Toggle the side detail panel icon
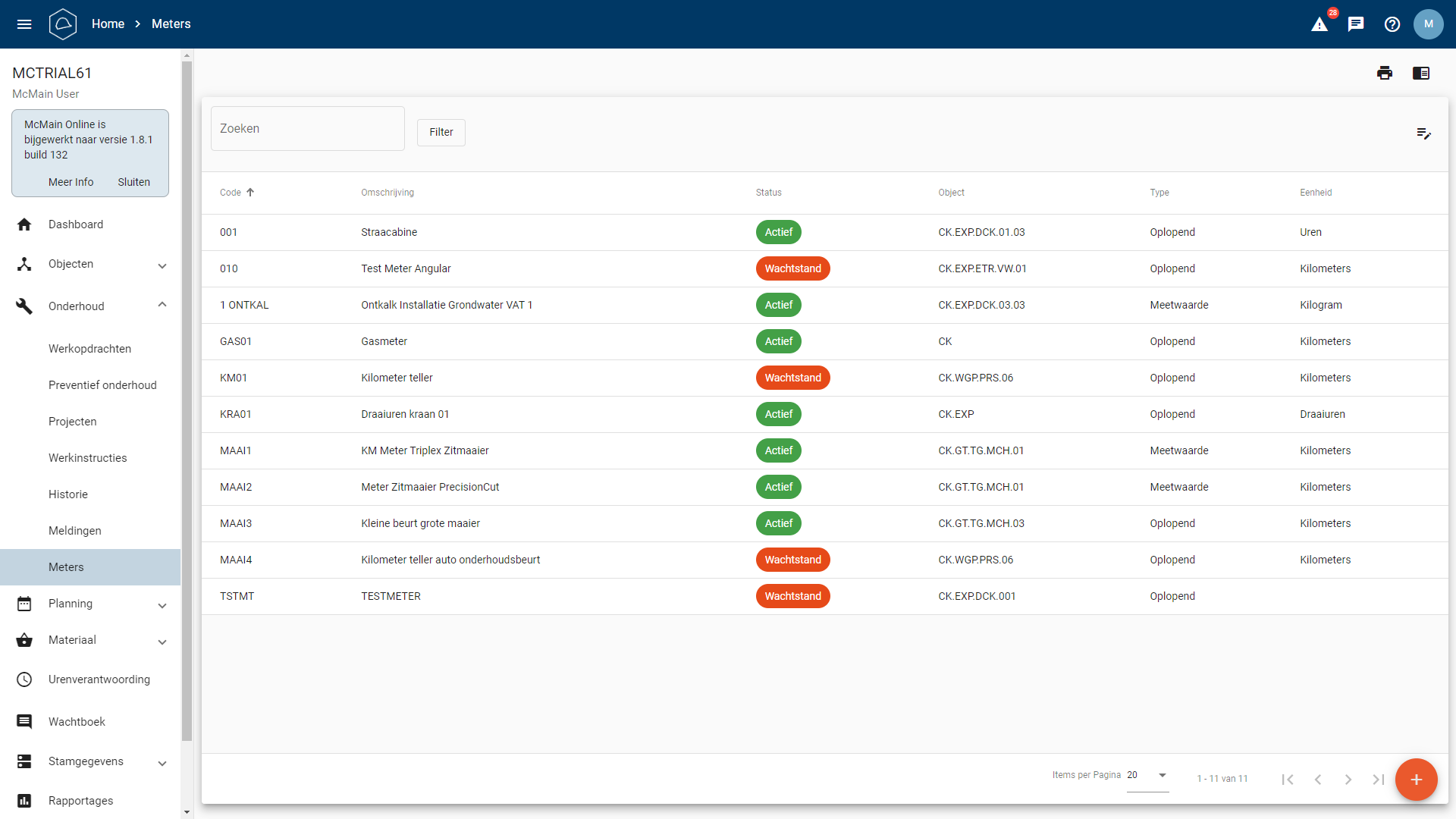Screen dimensions: 1456x819 click(1421, 73)
